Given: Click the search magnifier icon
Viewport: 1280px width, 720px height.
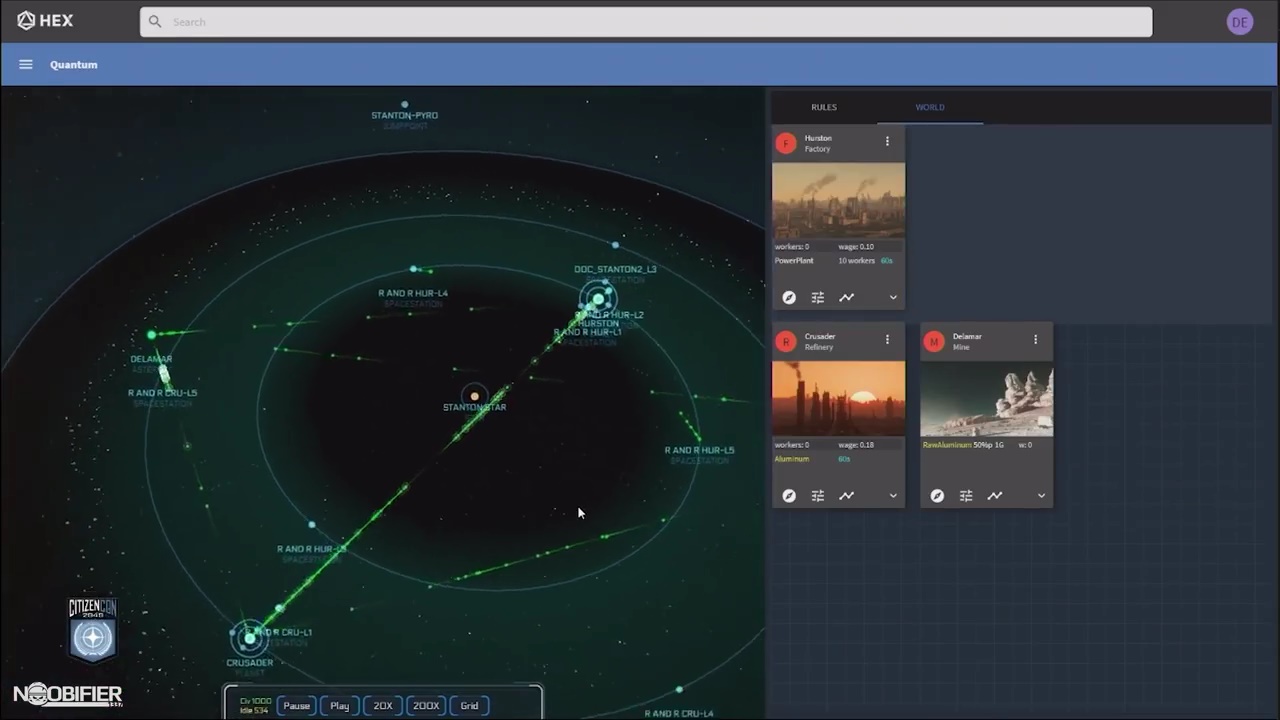Looking at the screenshot, I should click(x=155, y=21).
